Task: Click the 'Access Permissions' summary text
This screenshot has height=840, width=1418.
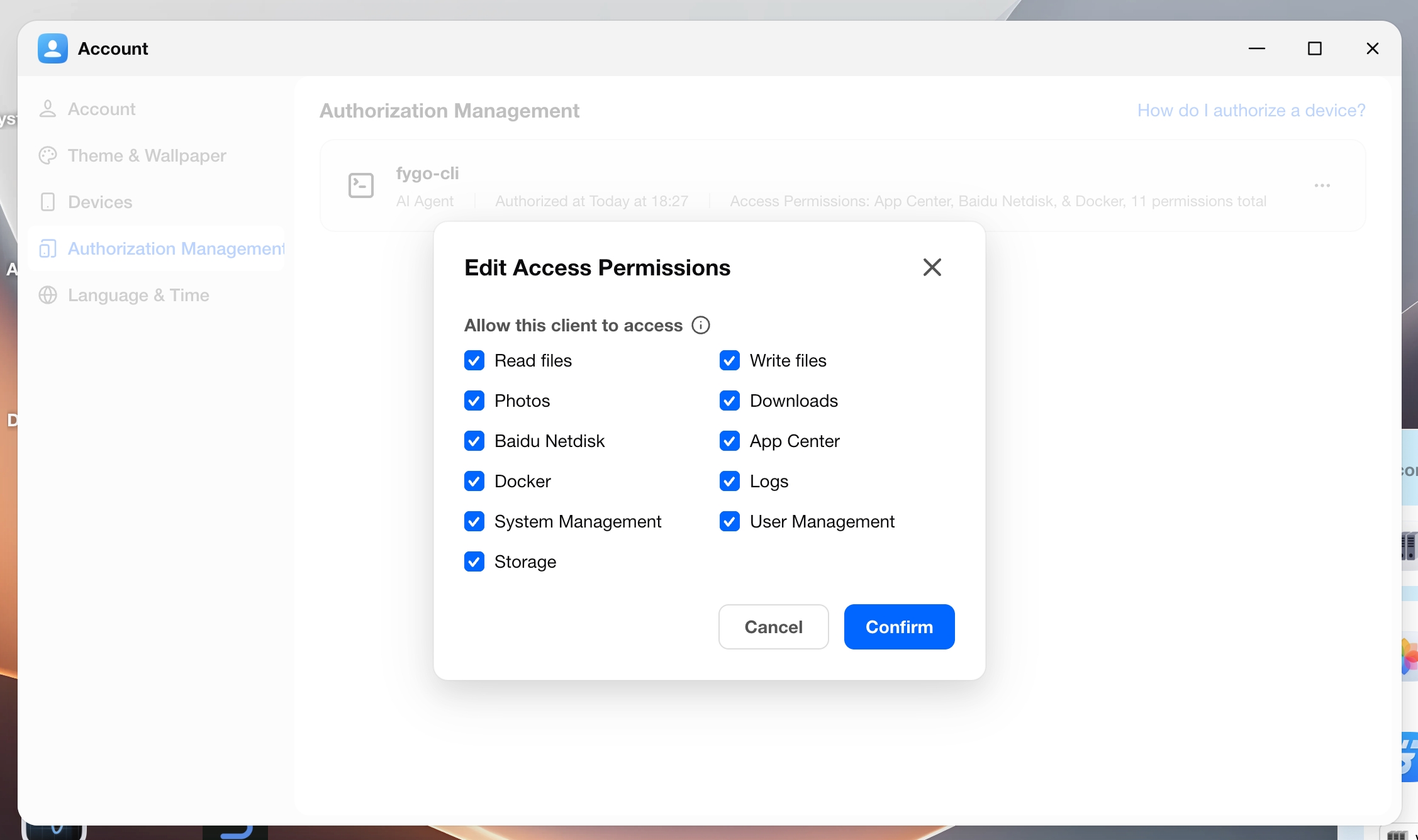Action: [998, 201]
